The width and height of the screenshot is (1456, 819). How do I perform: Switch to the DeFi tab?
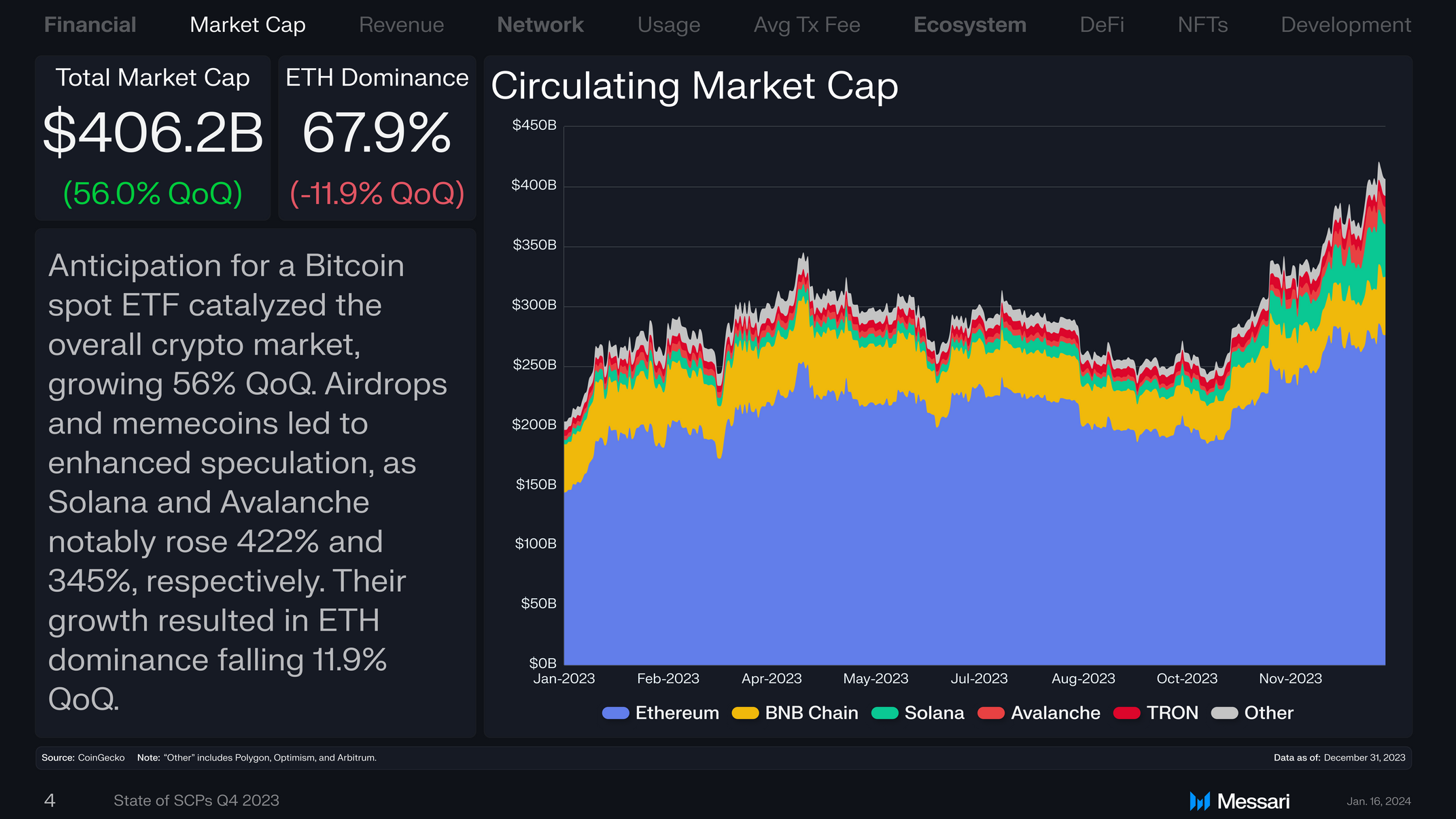pos(1102,25)
